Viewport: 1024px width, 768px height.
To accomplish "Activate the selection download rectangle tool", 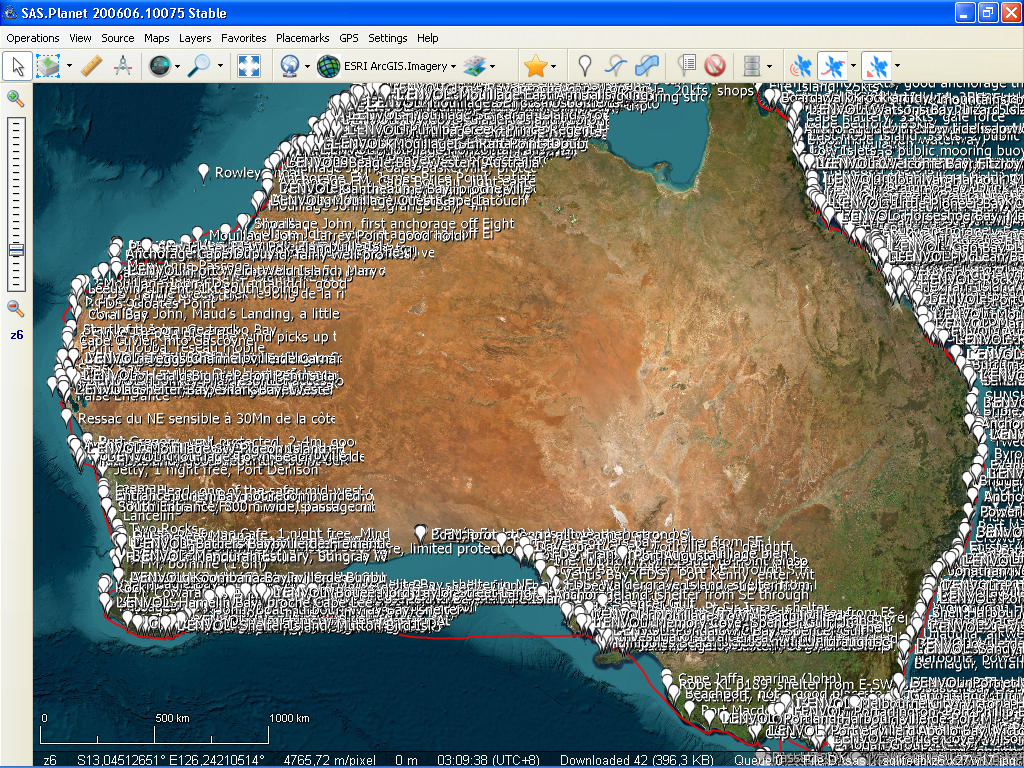I will pos(48,66).
